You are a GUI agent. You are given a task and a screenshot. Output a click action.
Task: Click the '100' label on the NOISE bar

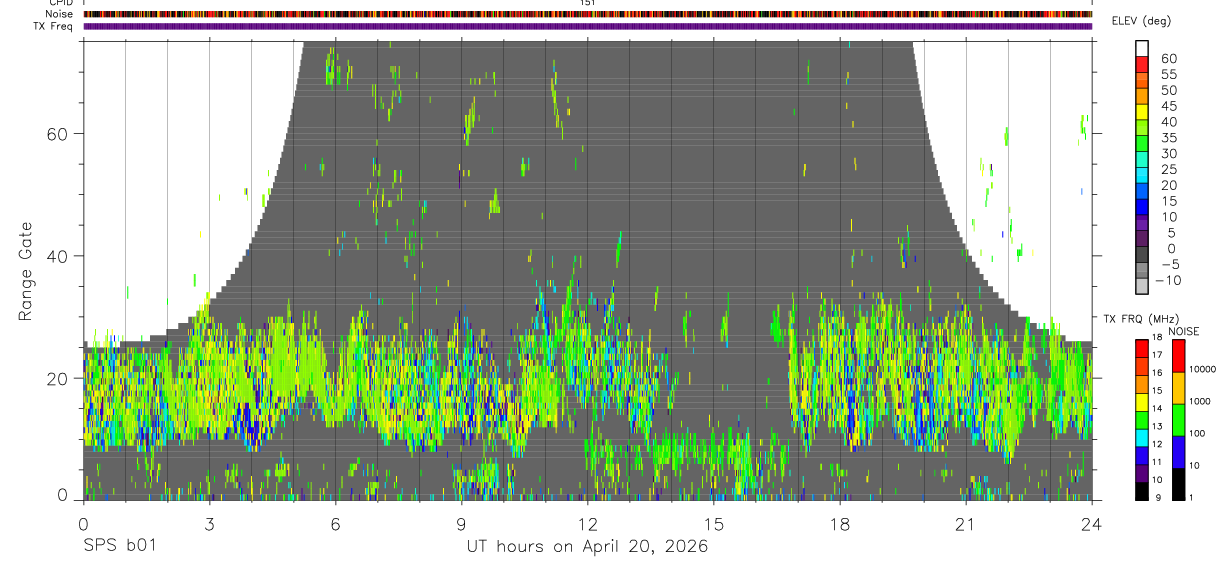[1199, 434]
